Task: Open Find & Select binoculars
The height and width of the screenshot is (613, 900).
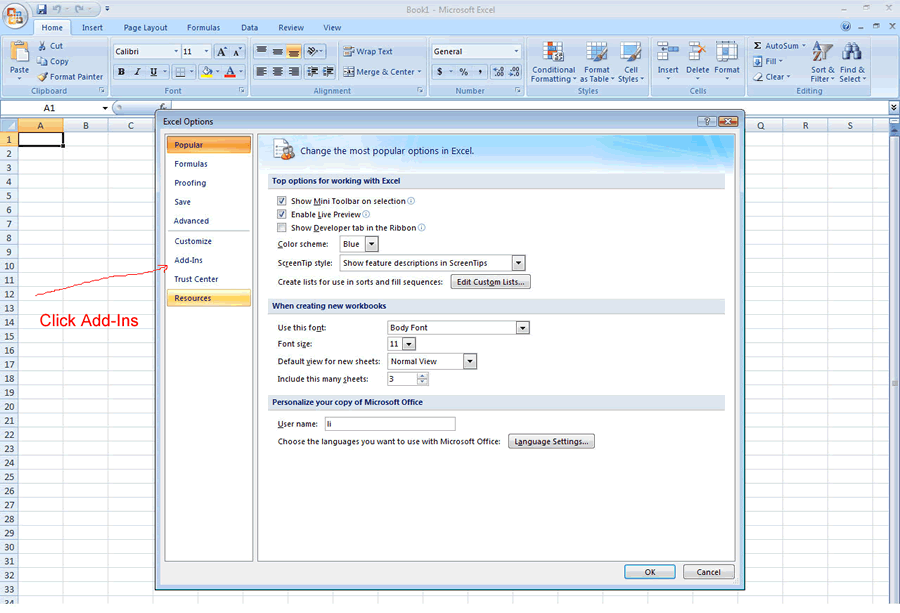Action: coord(852,62)
